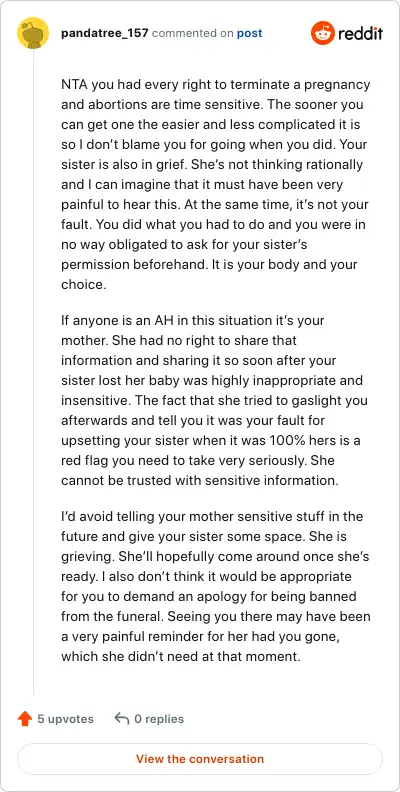Open the pandatree_157 user profile link
The image size is (400, 792).
pos(105,33)
